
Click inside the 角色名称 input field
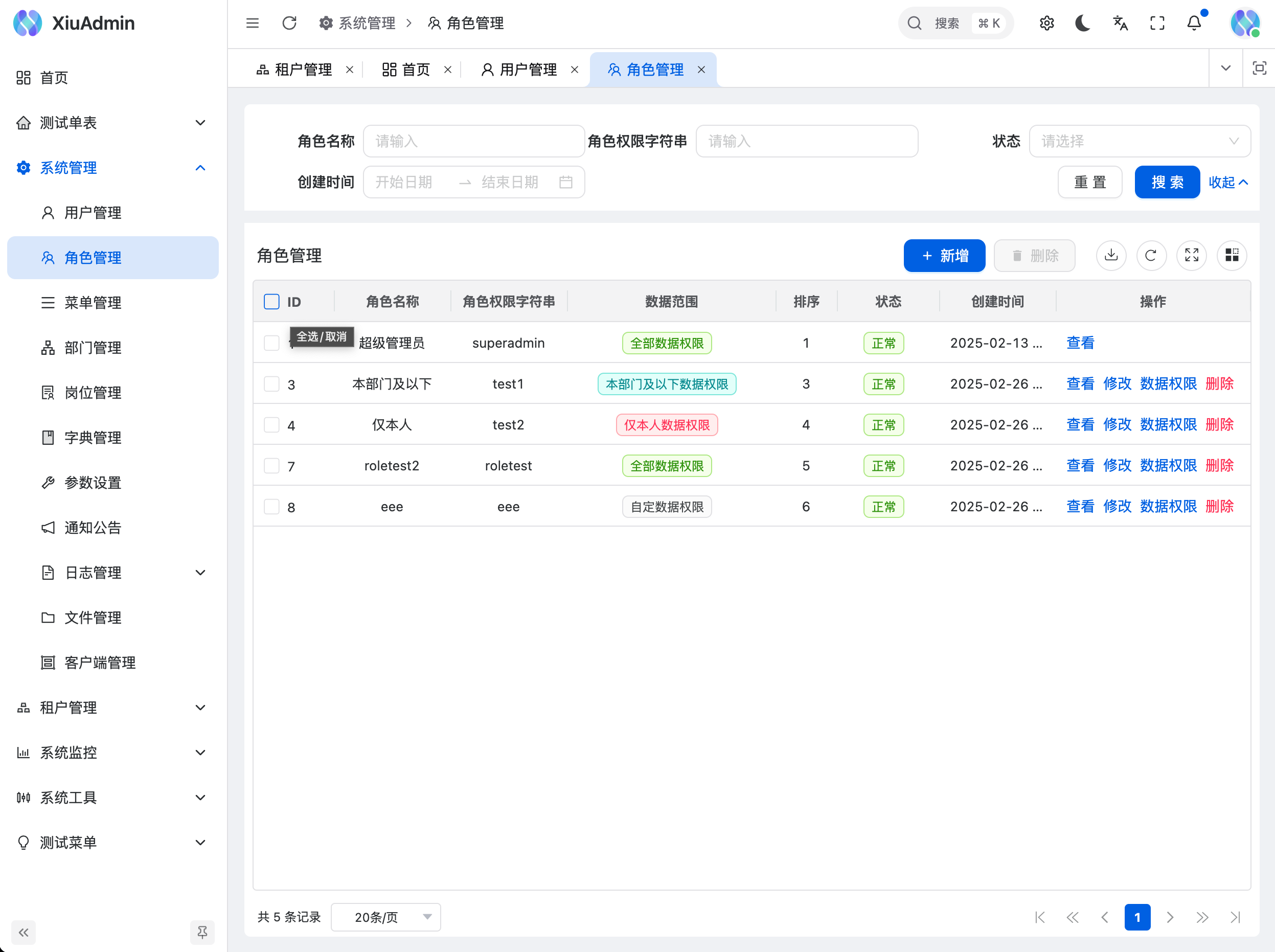pos(473,141)
